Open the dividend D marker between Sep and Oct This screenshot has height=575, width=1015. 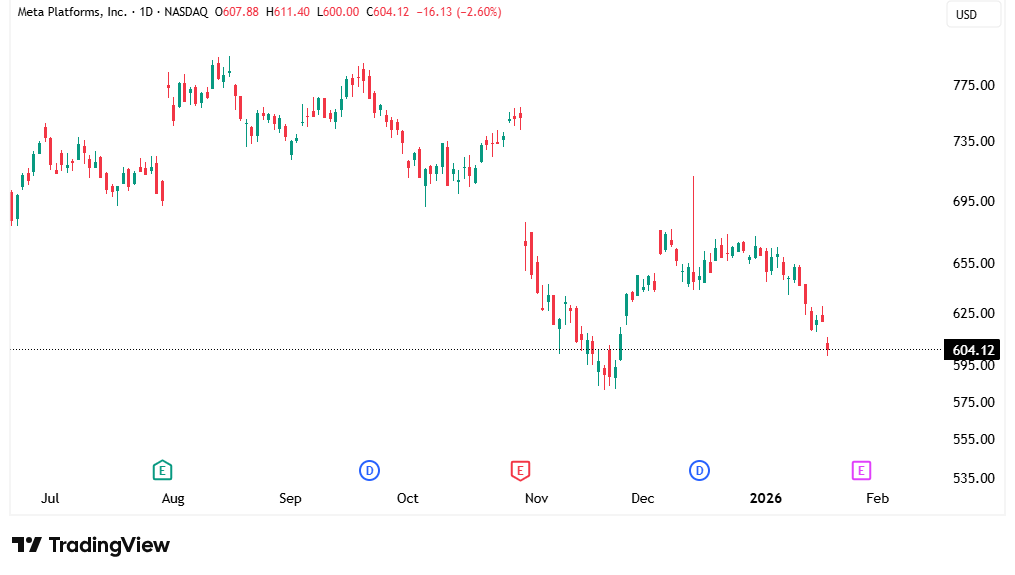click(369, 470)
